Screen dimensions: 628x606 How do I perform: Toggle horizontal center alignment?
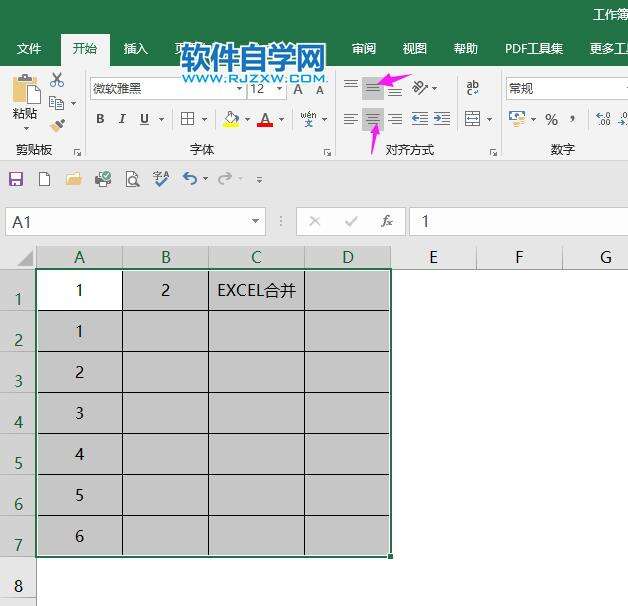pyautogui.click(x=372, y=119)
